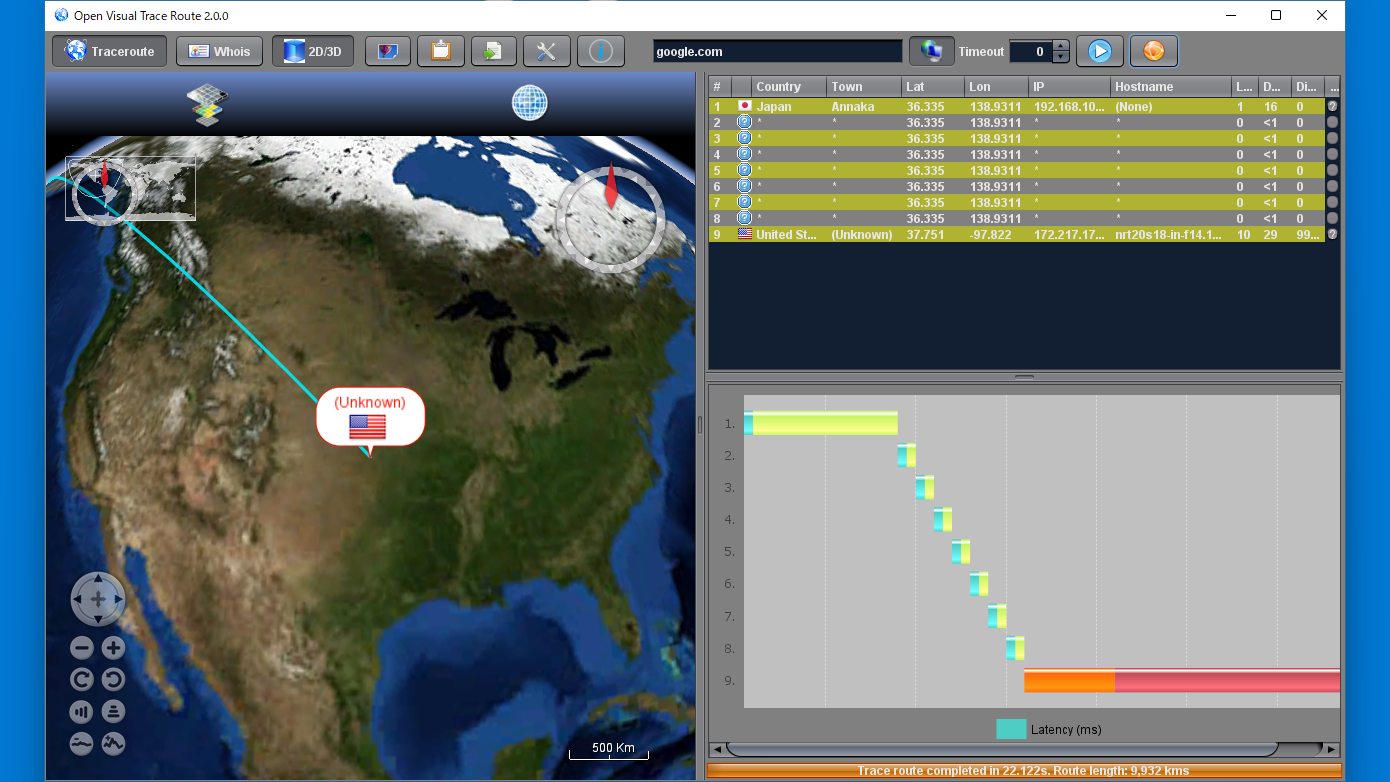
Task: Click the pan navigation pad control
Action: [x=98, y=599]
